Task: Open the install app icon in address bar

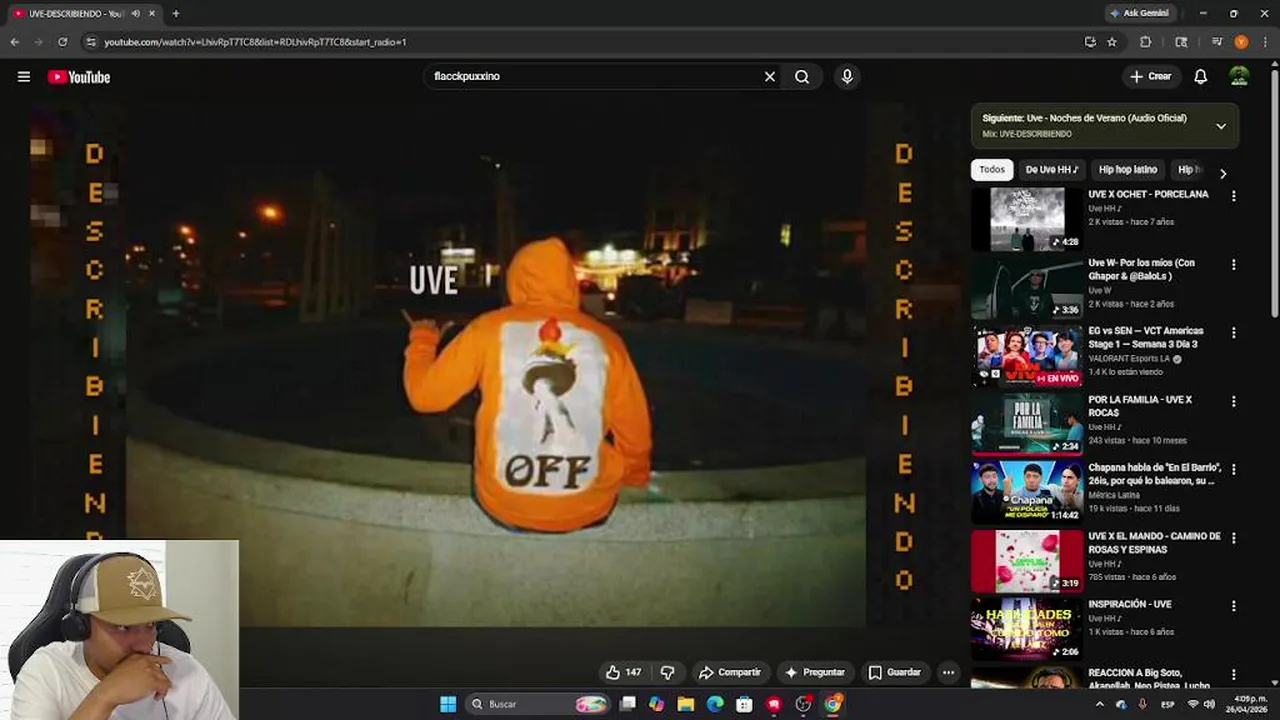Action: pos(1090,42)
